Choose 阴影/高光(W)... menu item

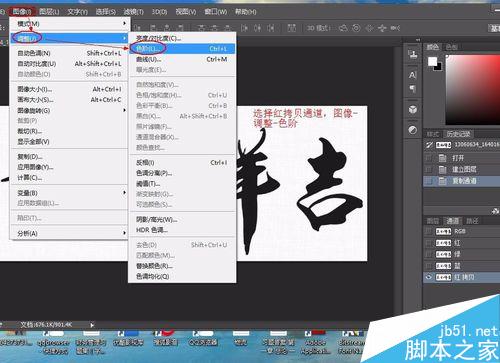(x=182, y=220)
